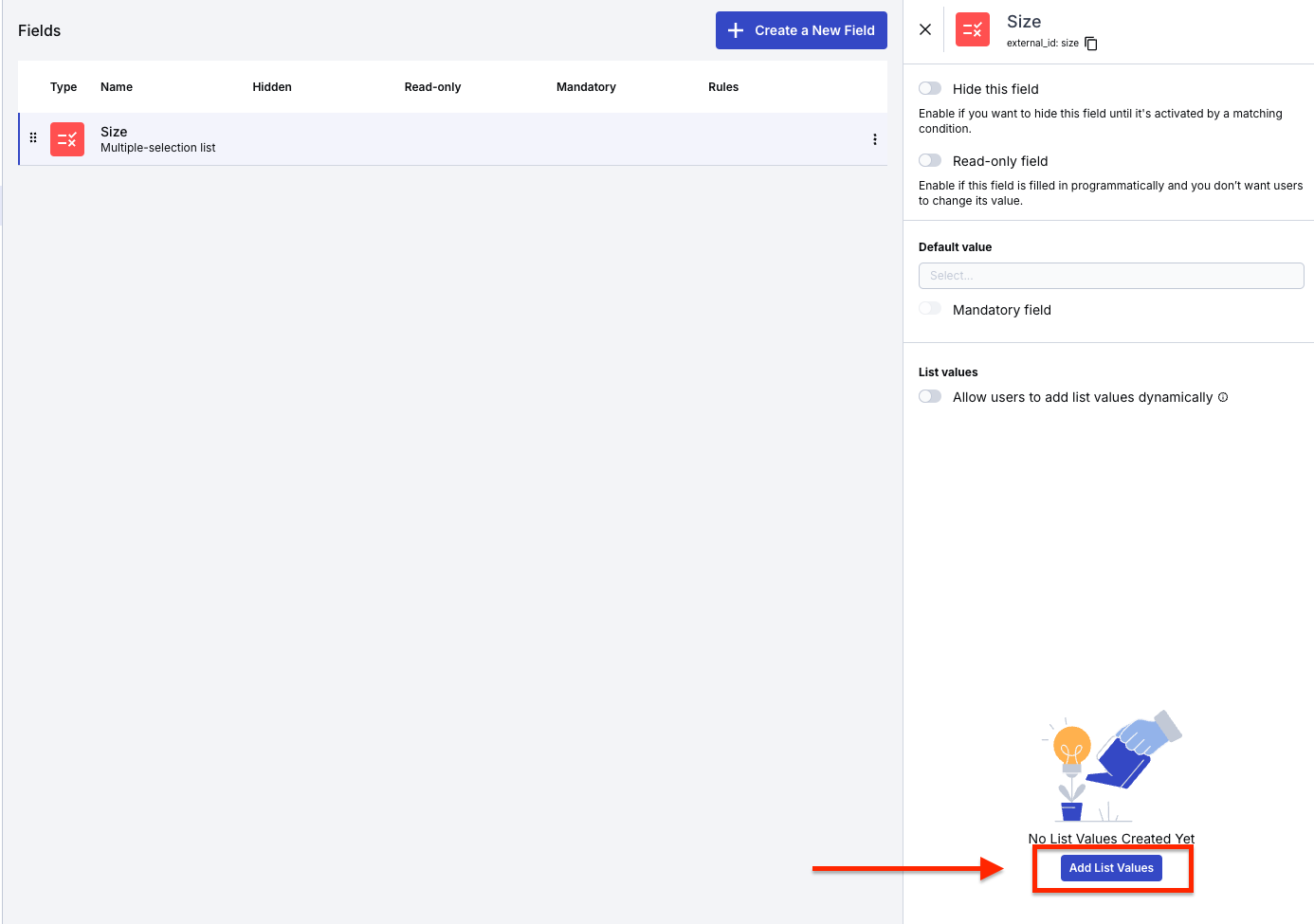This screenshot has height=924, width=1314.
Task: Click the red Size field icon in the panel header
Action: coord(973,29)
